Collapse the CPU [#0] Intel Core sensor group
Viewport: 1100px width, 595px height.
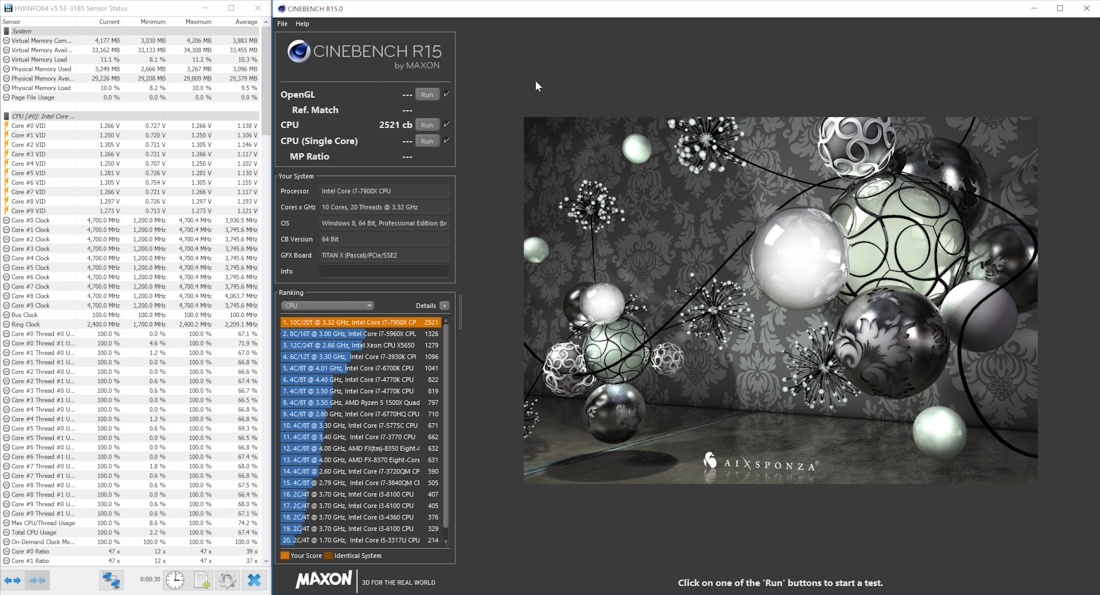[40, 116]
